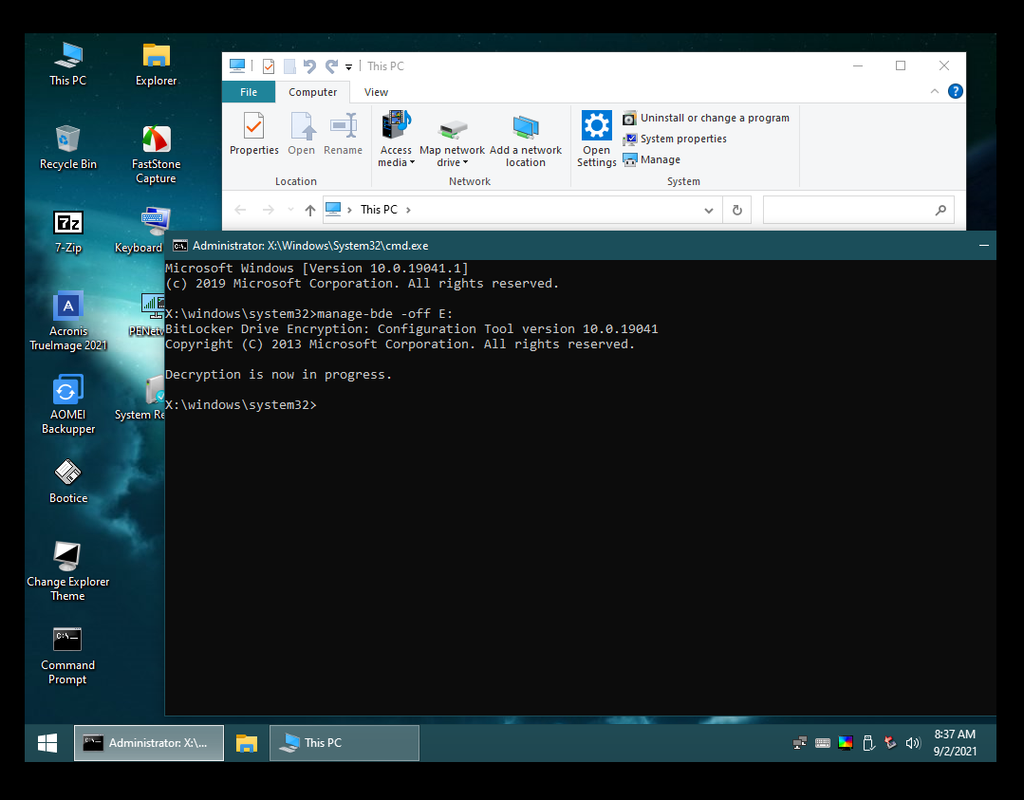Screen dimensions: 1024x800
Task: Open the Customize Quick Access Toolbar dropdown
Action: tap(349, 67)
